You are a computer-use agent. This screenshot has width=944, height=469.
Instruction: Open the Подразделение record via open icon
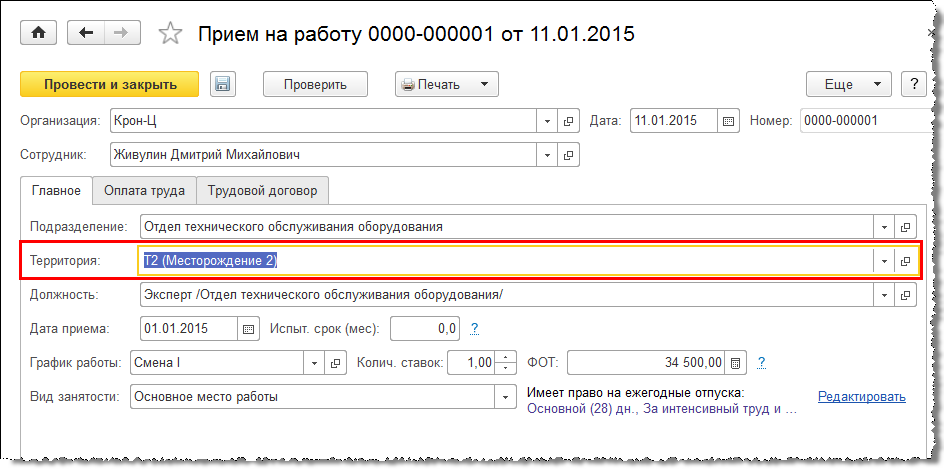pos(905,227)
